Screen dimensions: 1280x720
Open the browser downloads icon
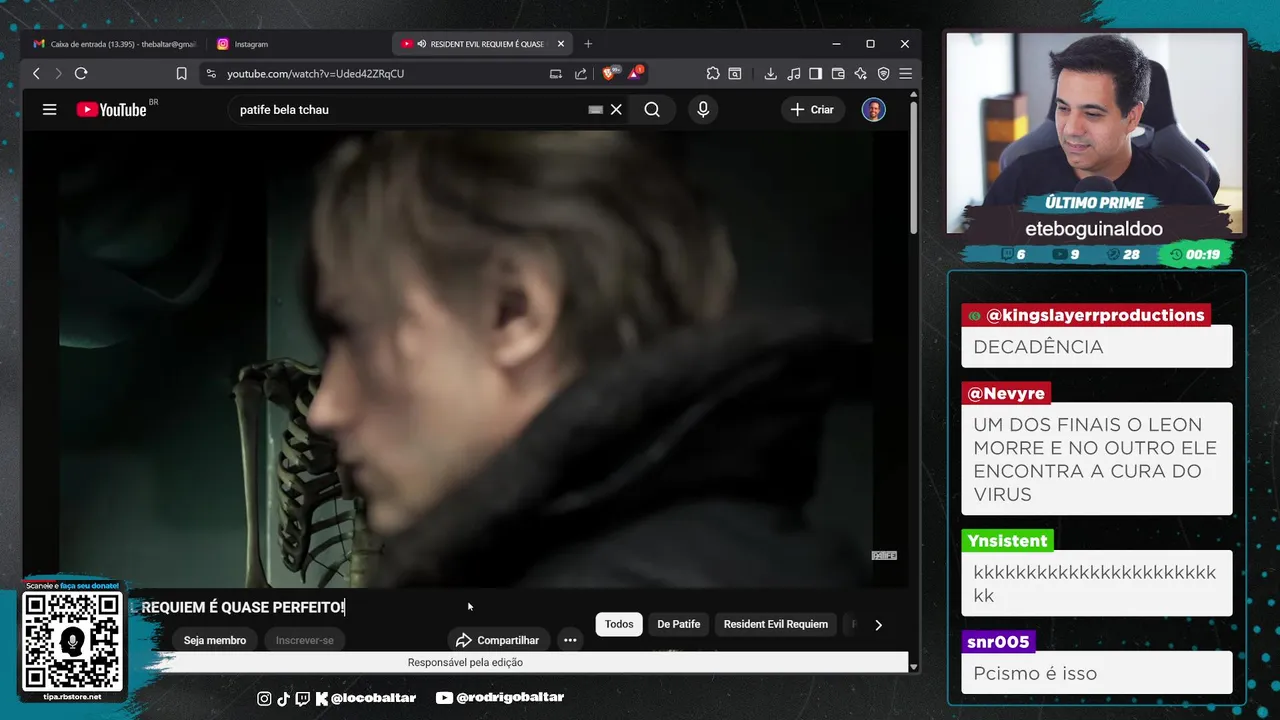[770, 73]
